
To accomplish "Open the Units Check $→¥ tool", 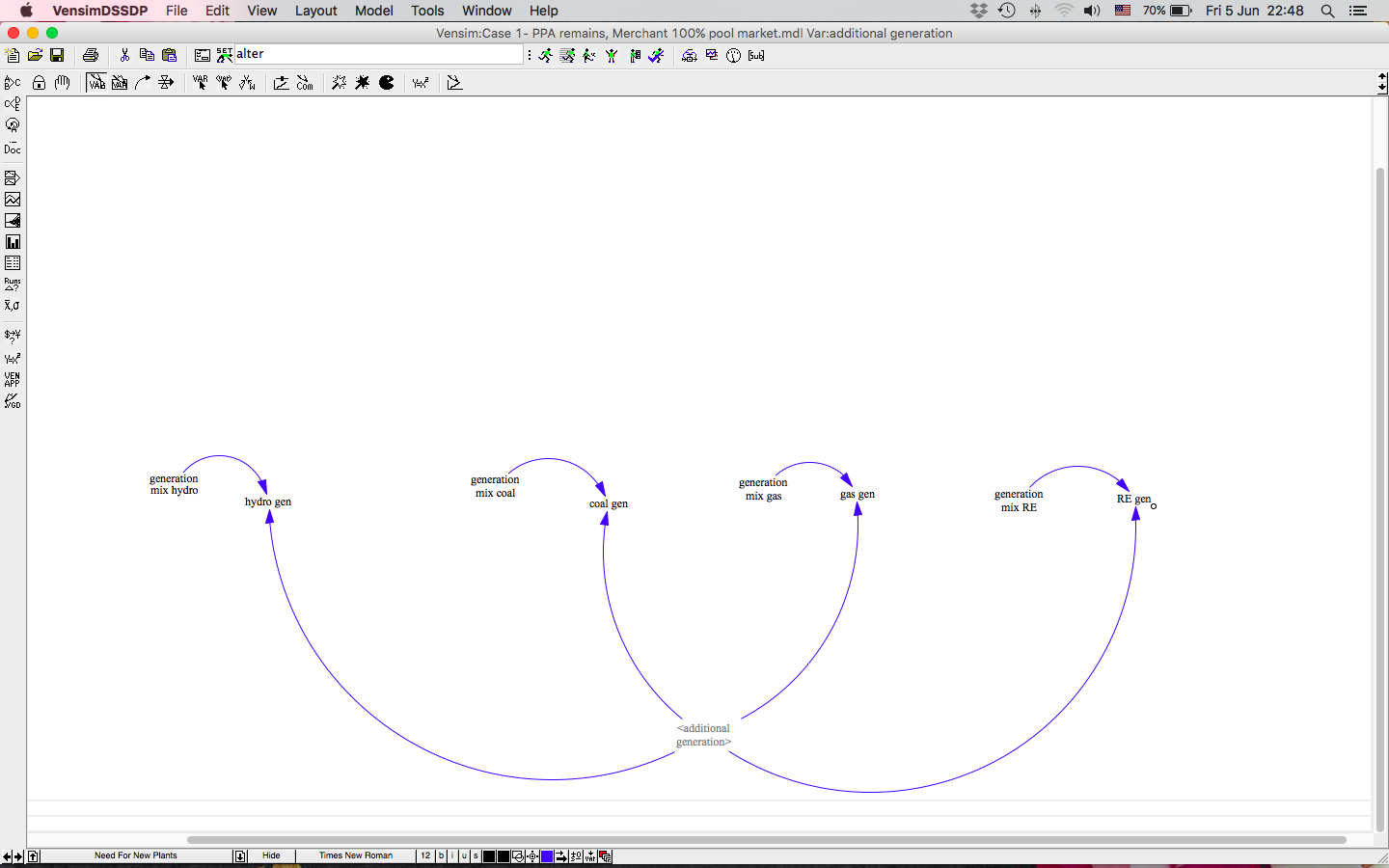I will (x=13, y=337).
